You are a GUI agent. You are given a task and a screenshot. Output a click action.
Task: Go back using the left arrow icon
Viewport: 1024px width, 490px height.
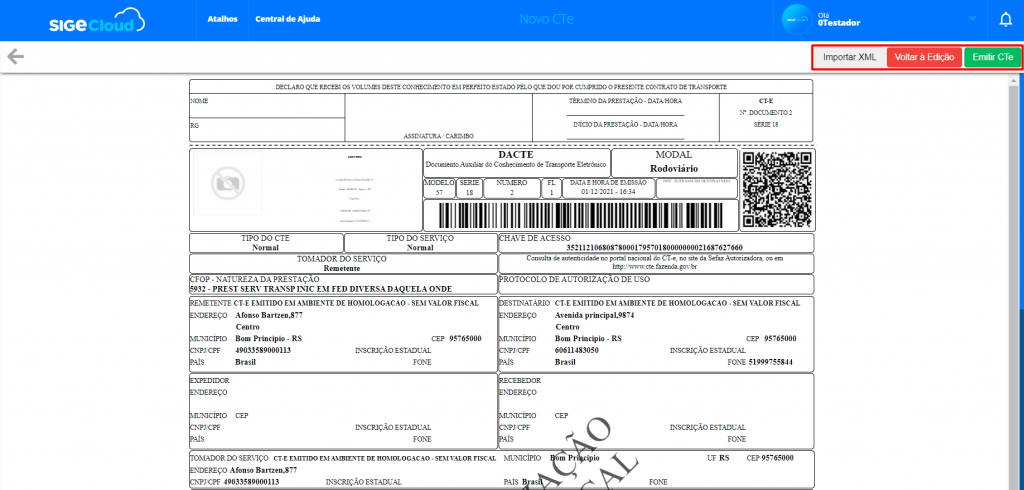16,56
